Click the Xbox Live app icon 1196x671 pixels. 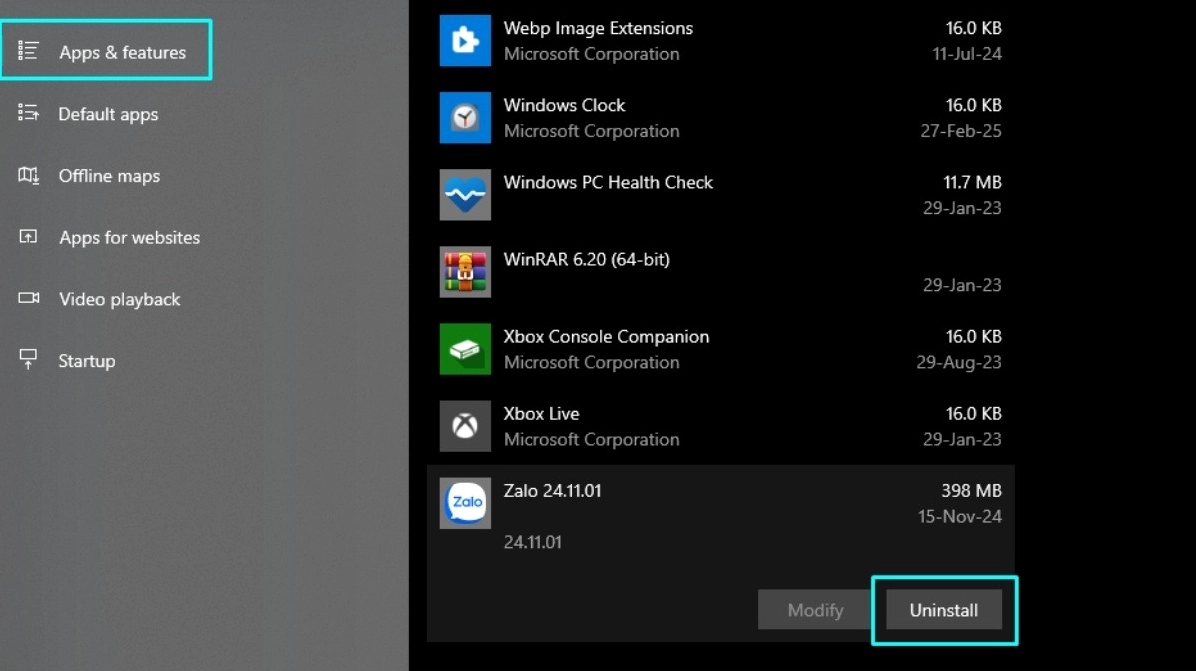(465, 426)
